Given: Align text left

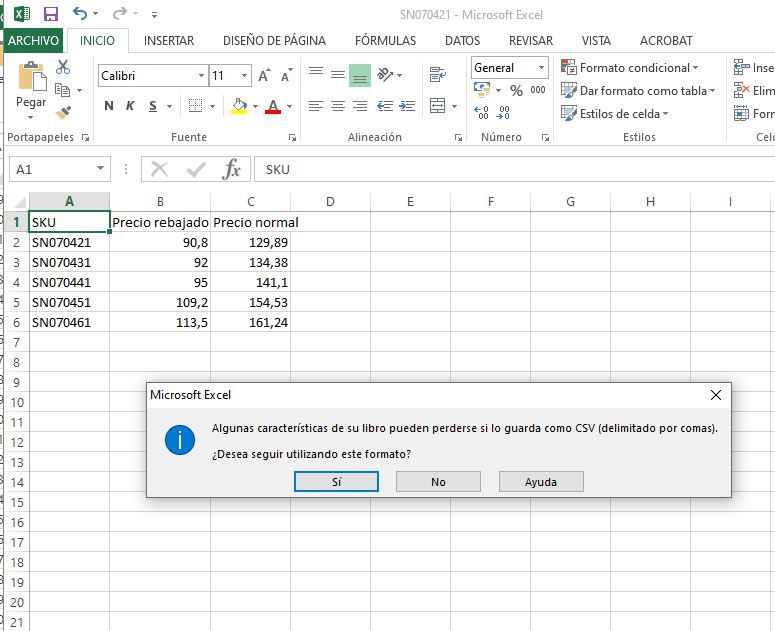Looking at the screenshot, I should (316, 105).
